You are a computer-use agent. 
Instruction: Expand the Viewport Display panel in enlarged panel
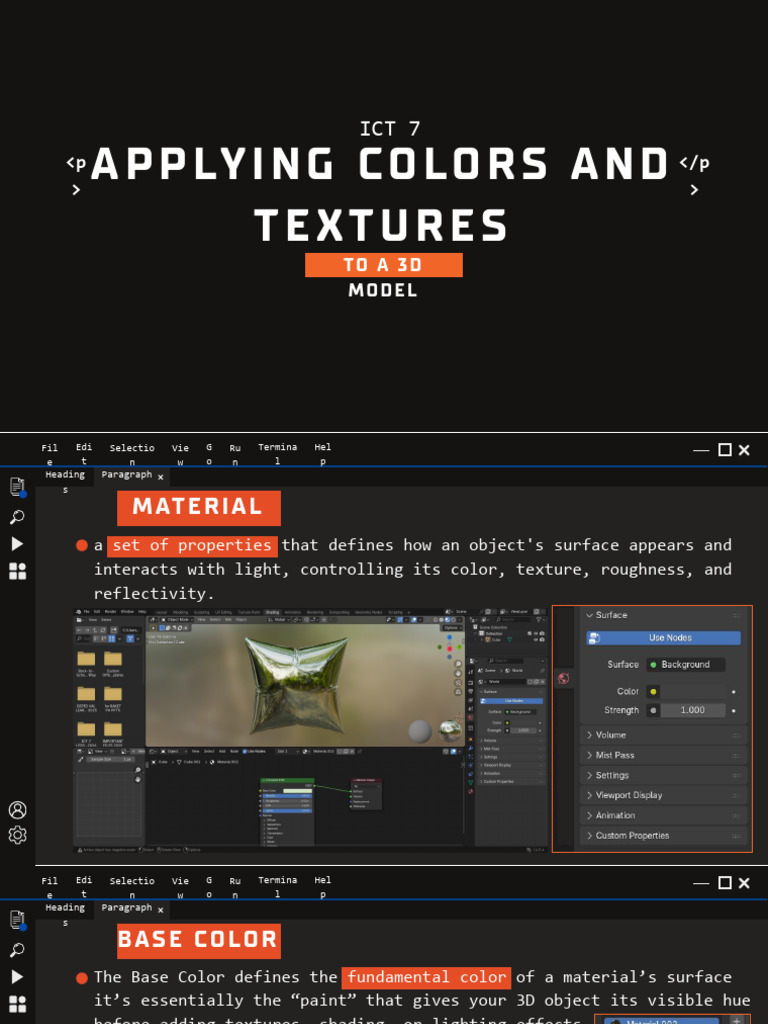click(x=663, y=795)
